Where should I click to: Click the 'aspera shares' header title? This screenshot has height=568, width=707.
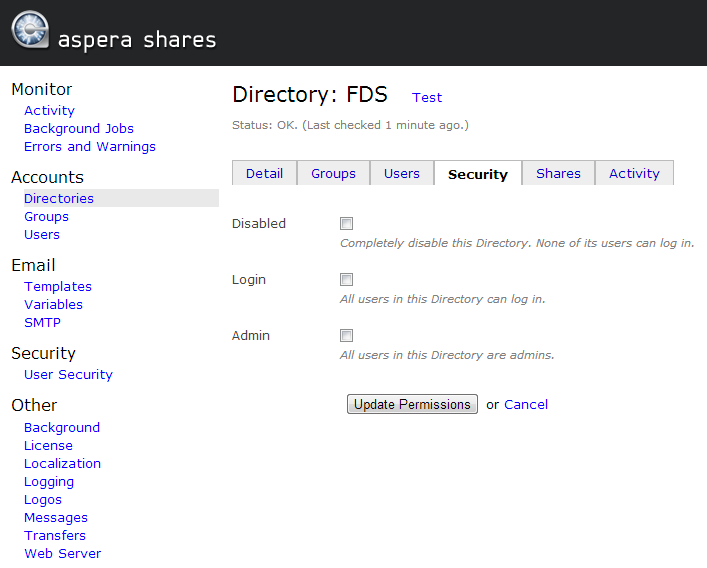(x=137, y=40)
